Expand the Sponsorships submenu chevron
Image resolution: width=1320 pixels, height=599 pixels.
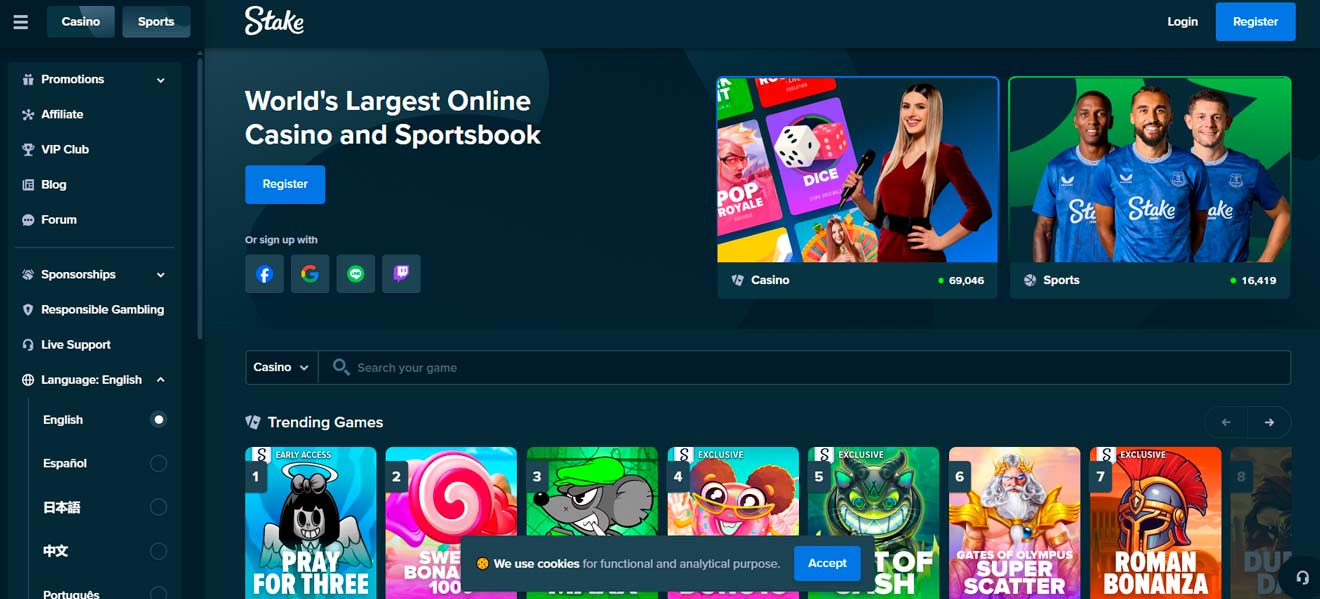click(160, 275)
